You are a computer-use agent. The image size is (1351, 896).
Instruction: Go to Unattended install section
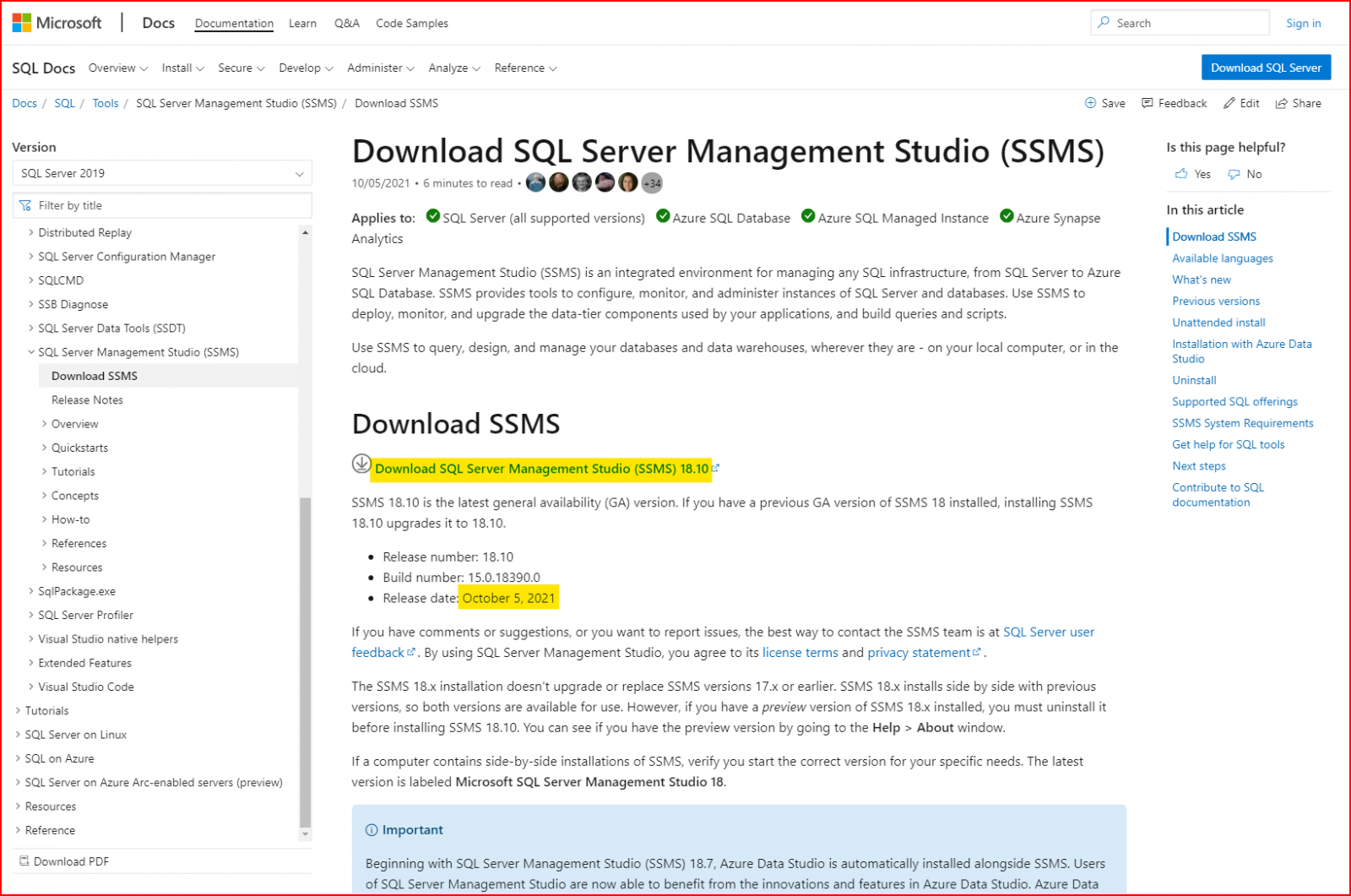(1218, 323)
